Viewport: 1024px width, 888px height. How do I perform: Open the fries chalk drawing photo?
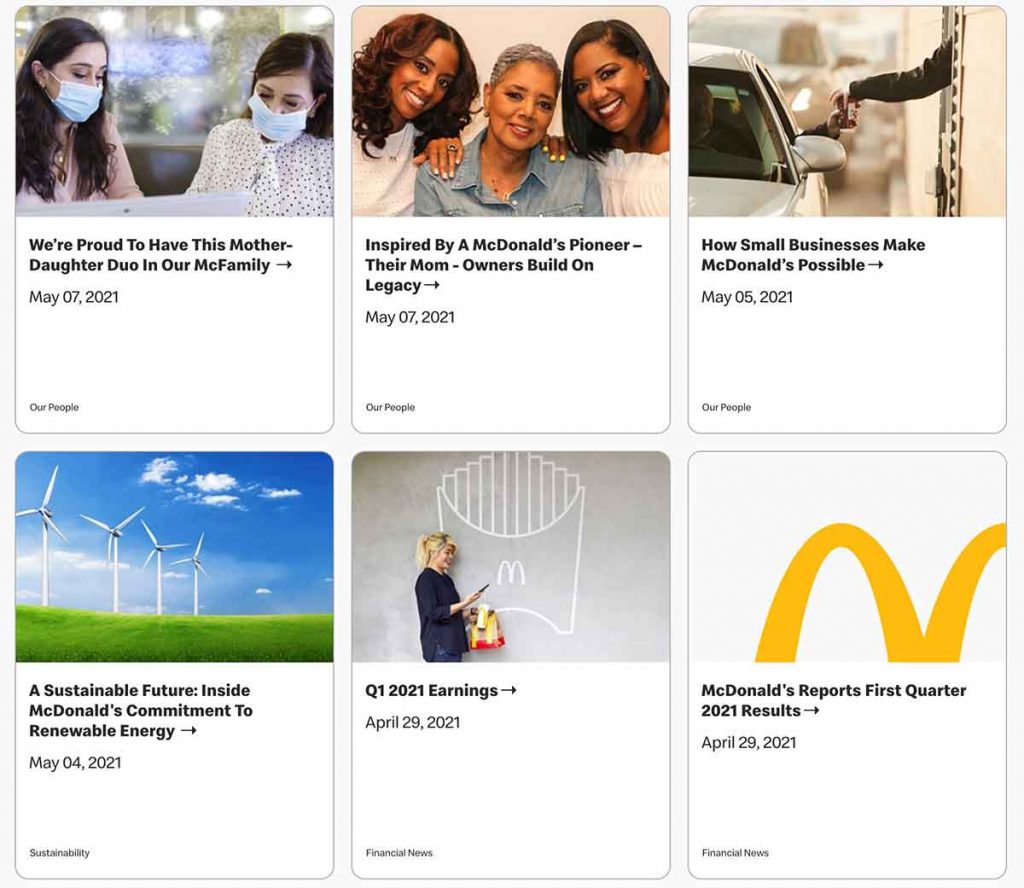click(511, 556)
